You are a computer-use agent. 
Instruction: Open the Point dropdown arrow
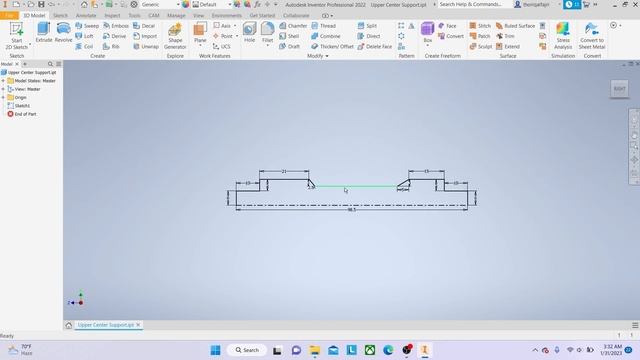coord(237,36)
